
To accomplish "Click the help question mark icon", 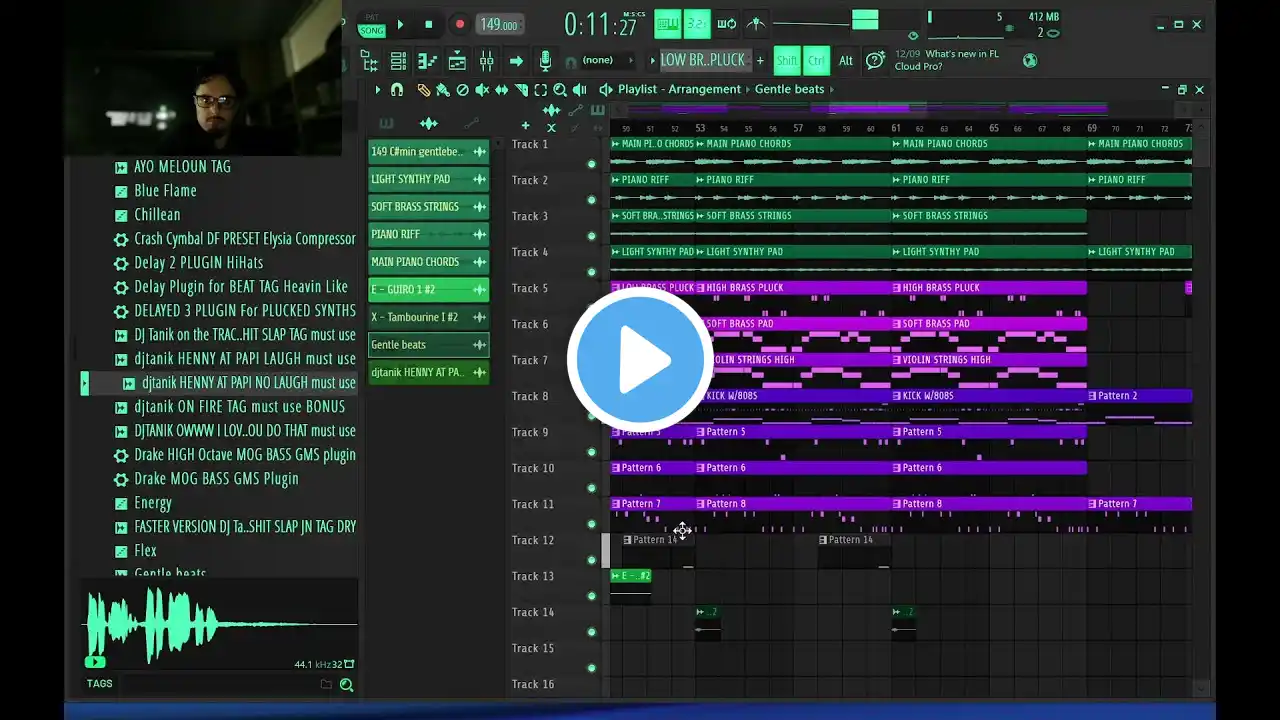I will (875, 61).
